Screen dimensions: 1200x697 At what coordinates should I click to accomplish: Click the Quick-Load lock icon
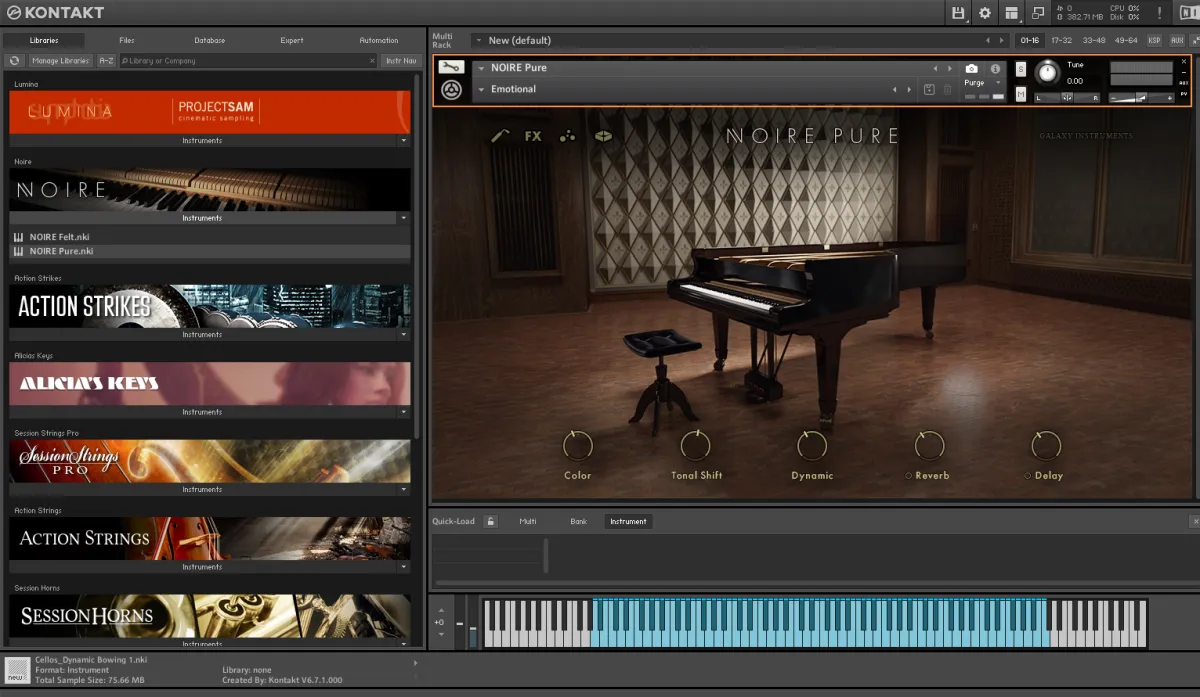click(x=490, y=521)
